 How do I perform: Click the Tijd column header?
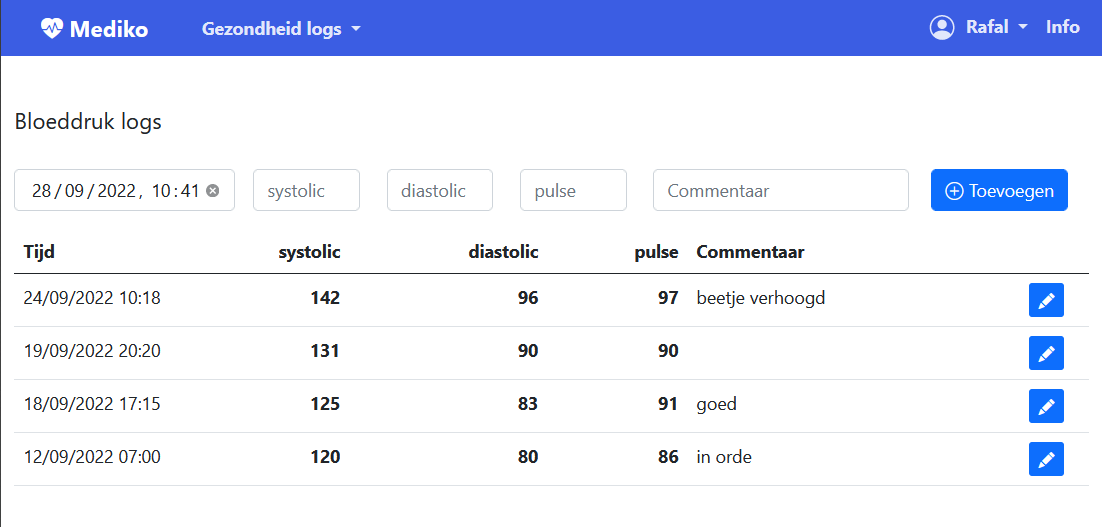click(39, 252)
